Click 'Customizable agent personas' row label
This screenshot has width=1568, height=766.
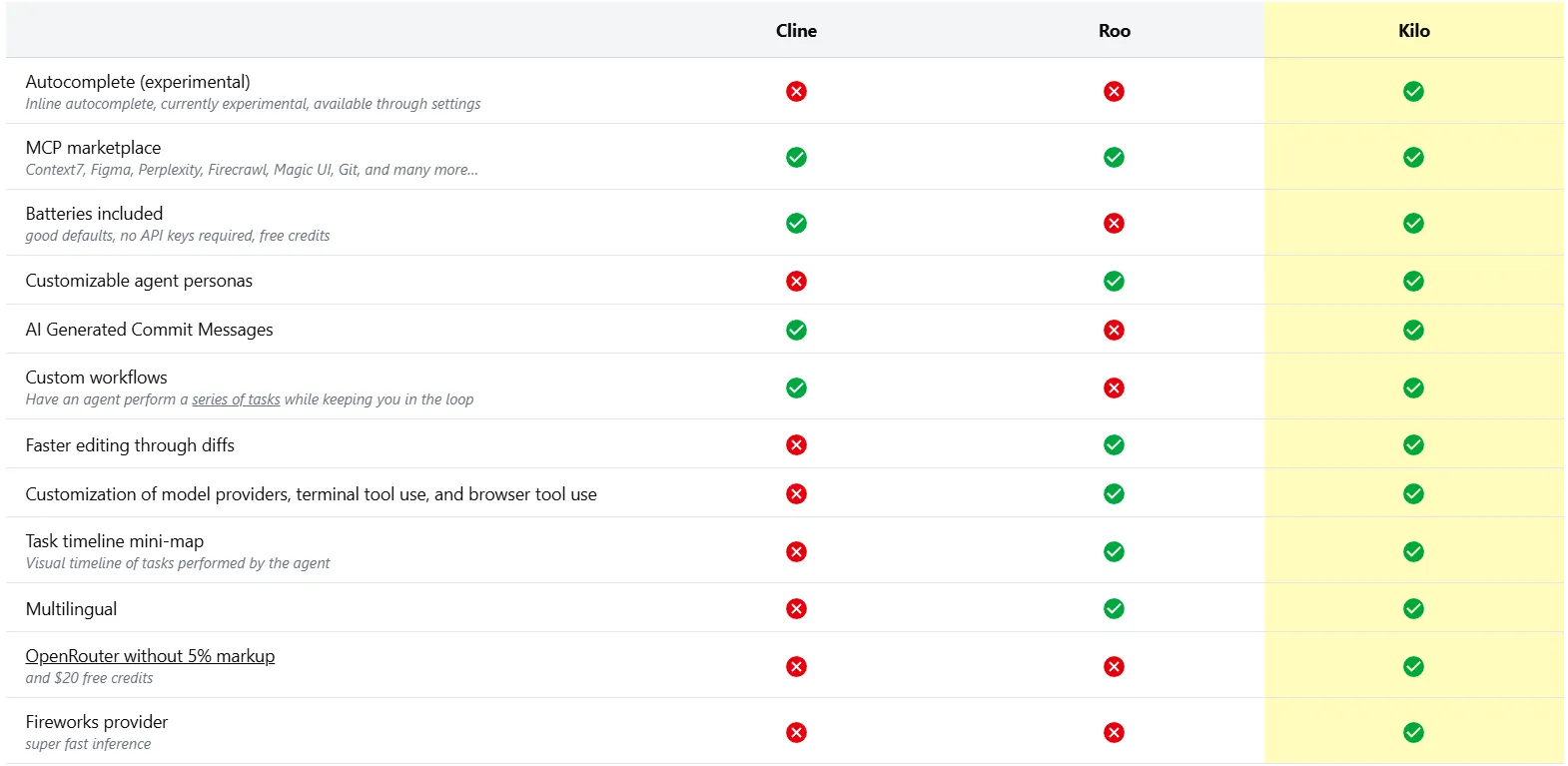point(139,281)
